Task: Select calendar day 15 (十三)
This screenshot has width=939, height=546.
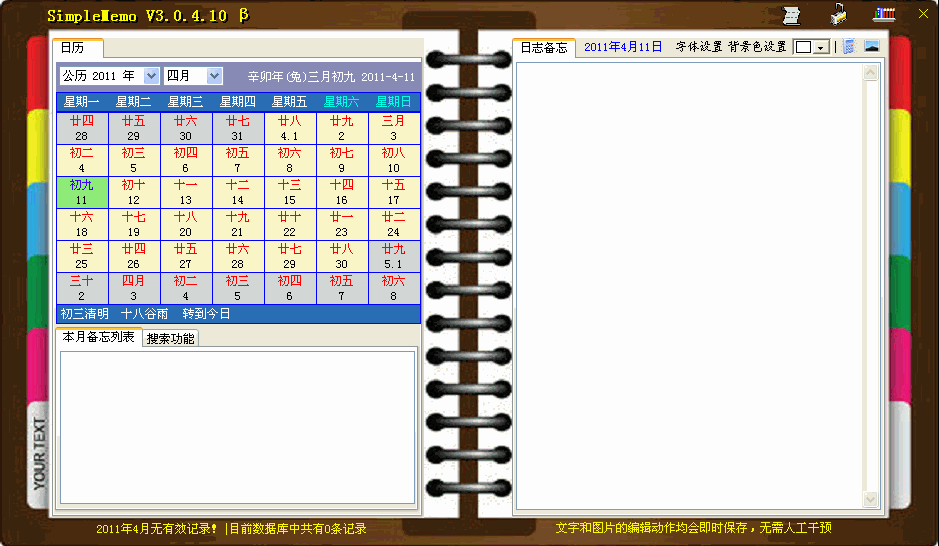Action: [x=290, y=192]
